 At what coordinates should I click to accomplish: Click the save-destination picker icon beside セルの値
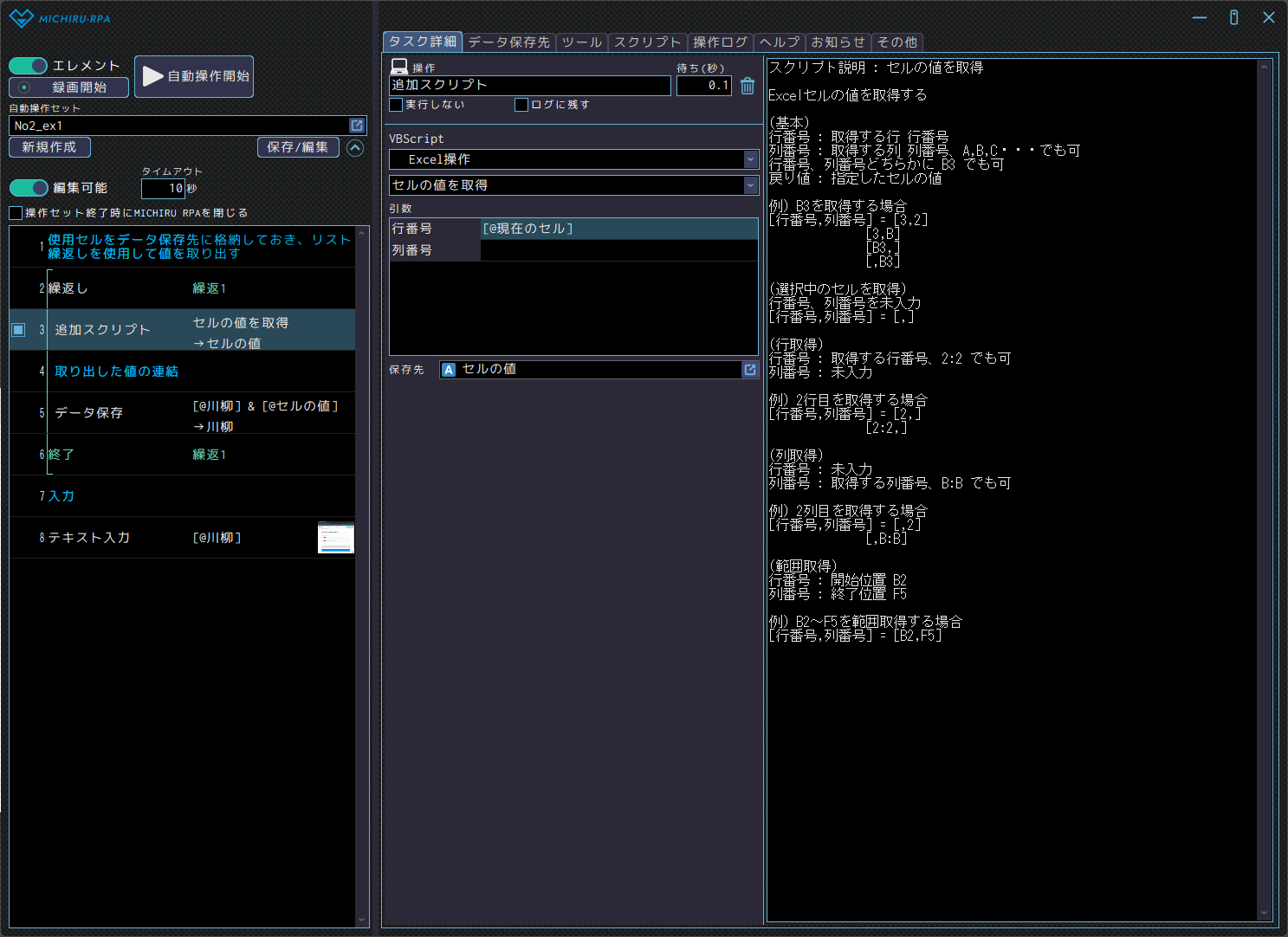coord(749,370)
